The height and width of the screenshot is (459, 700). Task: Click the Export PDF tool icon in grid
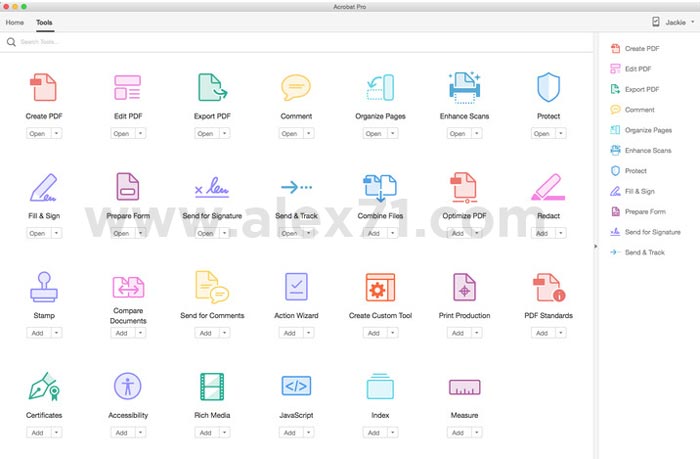point(212,87)
